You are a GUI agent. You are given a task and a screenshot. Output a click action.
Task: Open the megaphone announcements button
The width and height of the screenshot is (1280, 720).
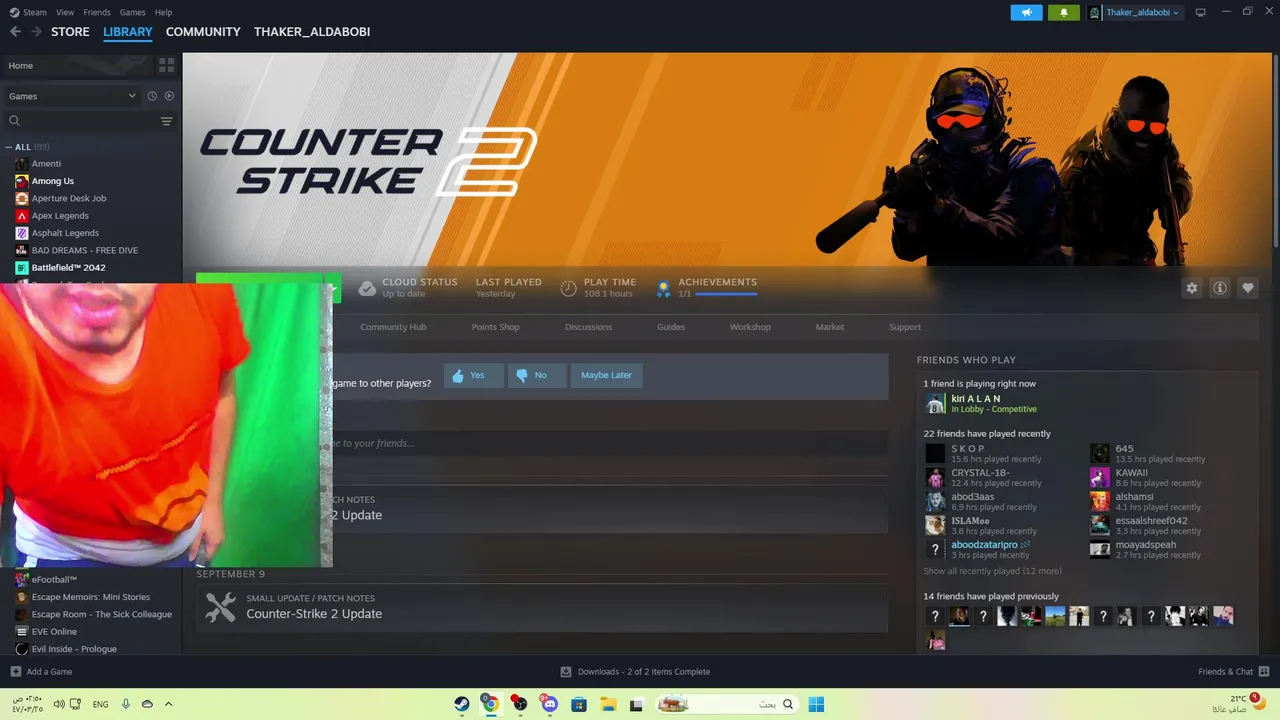pos(1026,12)
